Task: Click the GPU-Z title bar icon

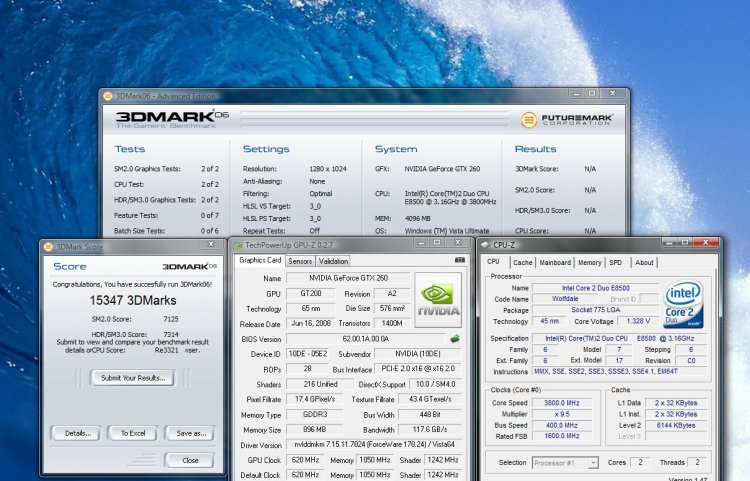Action: click(x=238, y=245)
